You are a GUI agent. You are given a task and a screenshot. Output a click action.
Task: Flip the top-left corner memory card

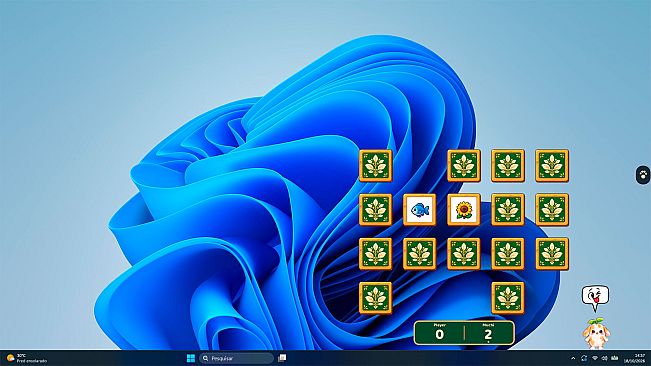click(x=375, y=166)
